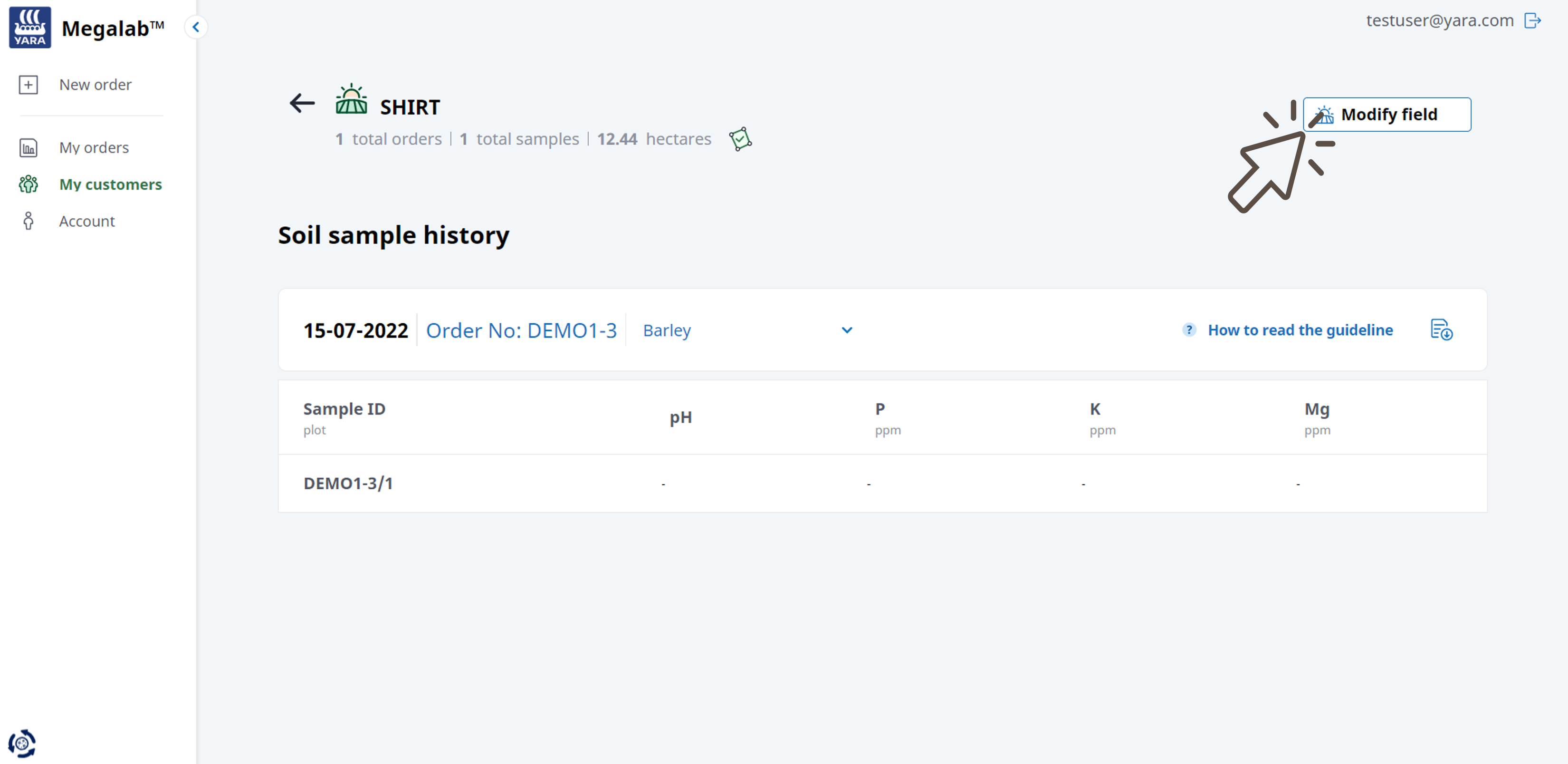1568x764 pixels.
Task: Download the report document icon
Action: coord(1441,329)
